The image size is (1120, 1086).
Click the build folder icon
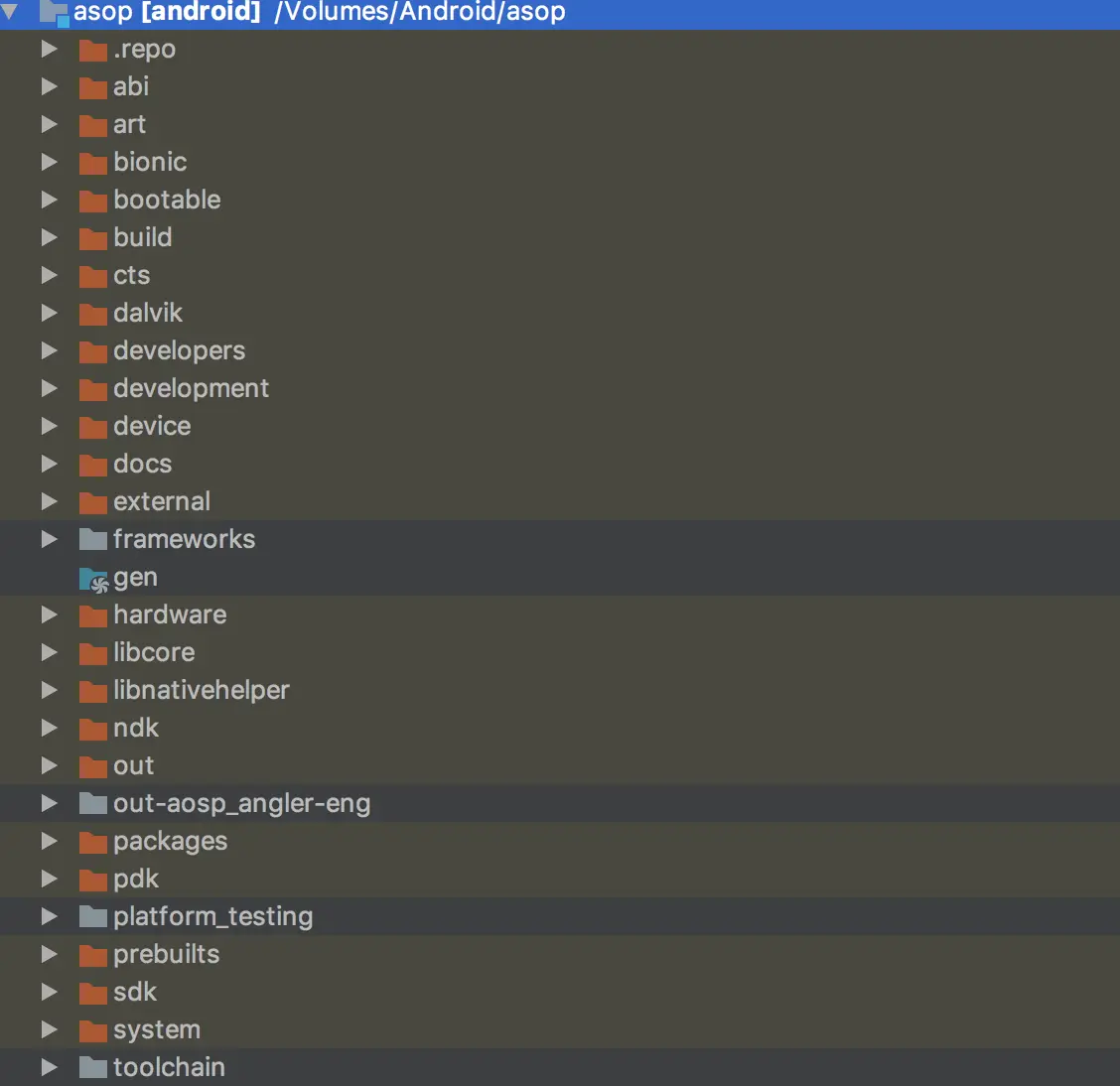(x=93, y=239)
